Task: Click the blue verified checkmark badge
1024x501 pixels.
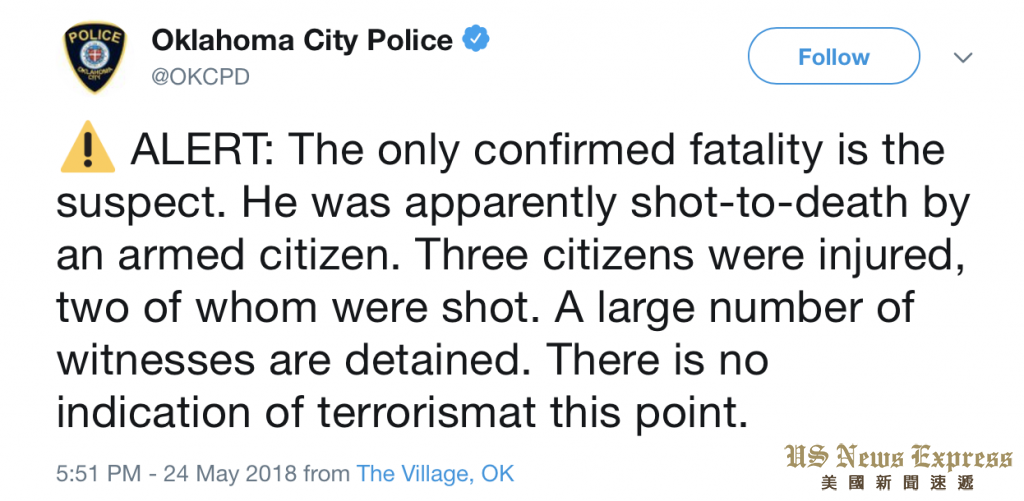Action: [x=476, y=40]
